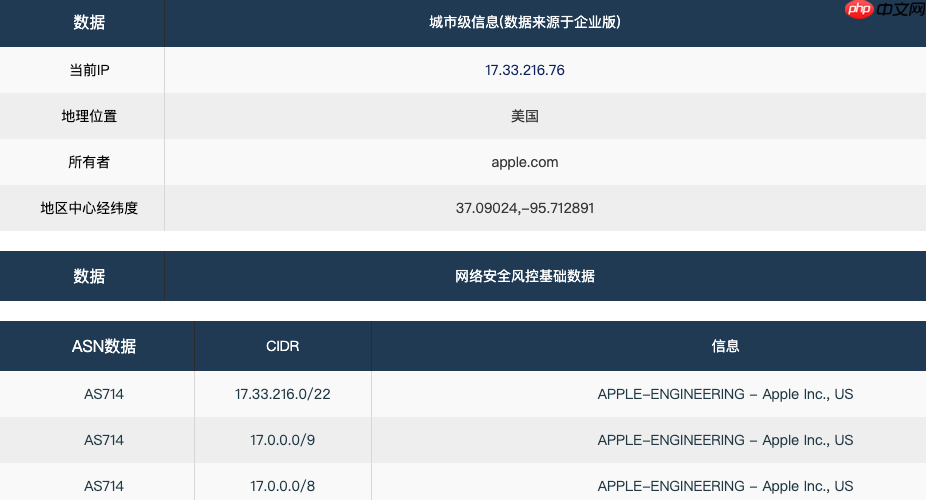Click the CIDR column header
This screenshot has width=926, height=500.
tap(282, 346)
